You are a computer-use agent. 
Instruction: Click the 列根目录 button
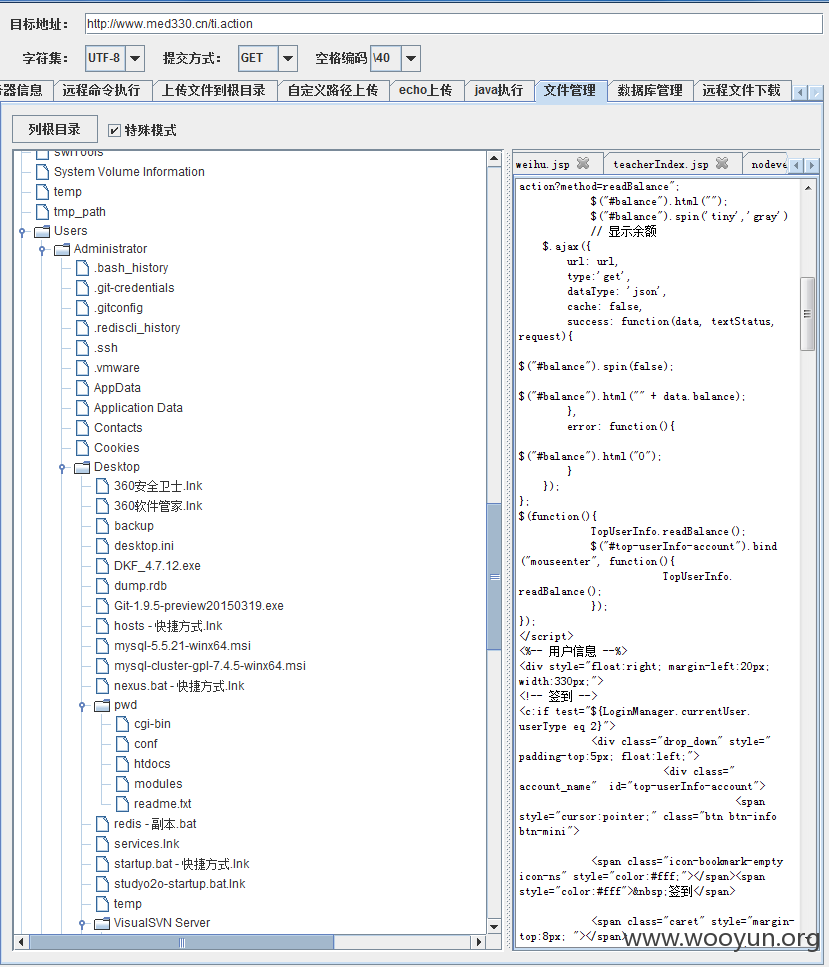55,129
